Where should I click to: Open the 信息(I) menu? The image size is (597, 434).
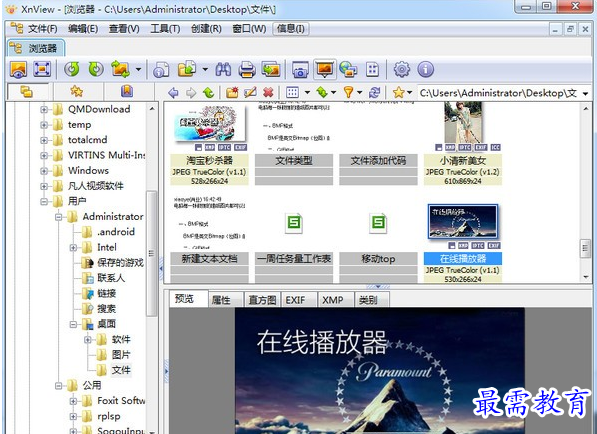point(291,29)
